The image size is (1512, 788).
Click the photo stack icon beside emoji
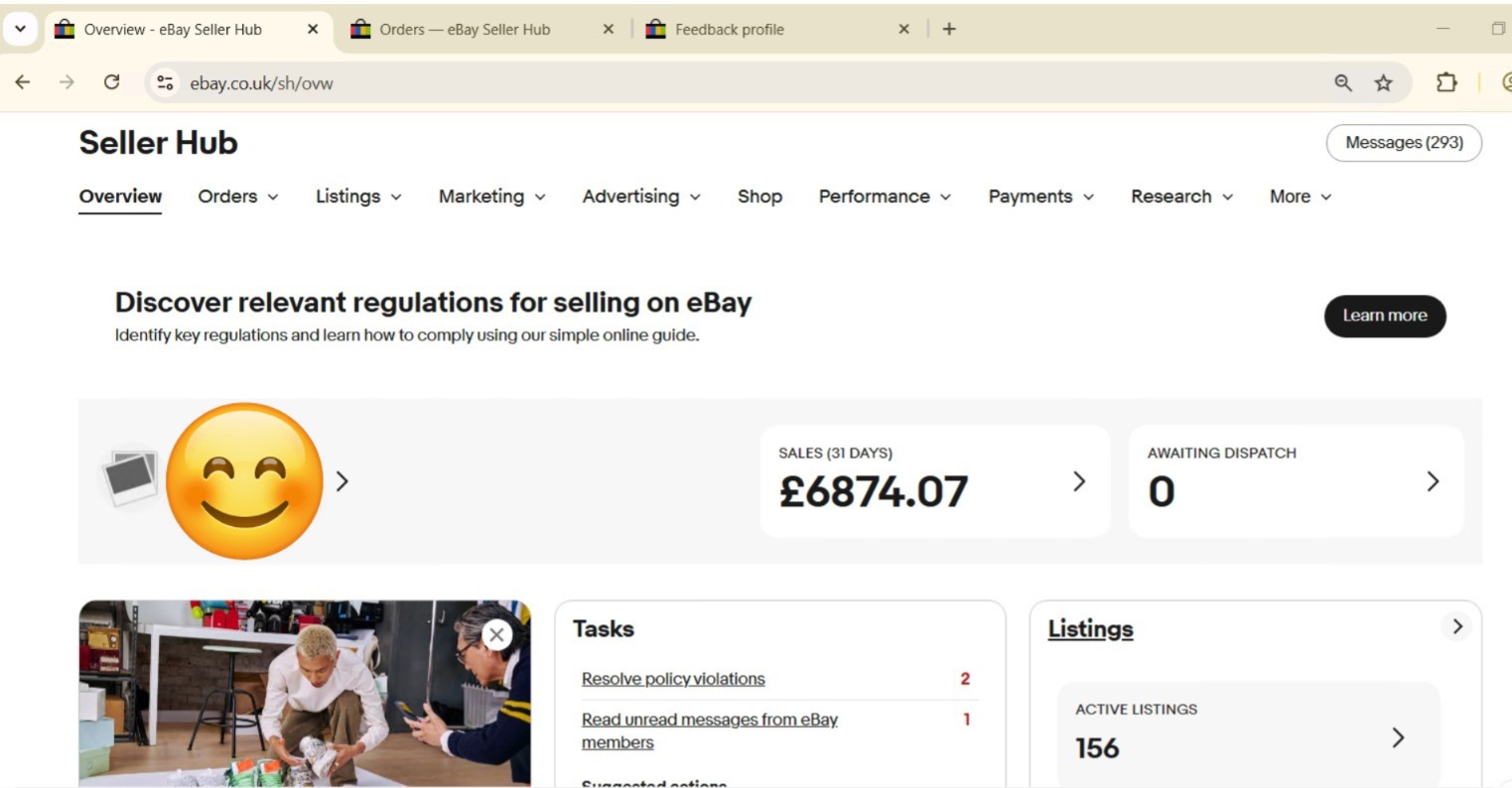130,476
